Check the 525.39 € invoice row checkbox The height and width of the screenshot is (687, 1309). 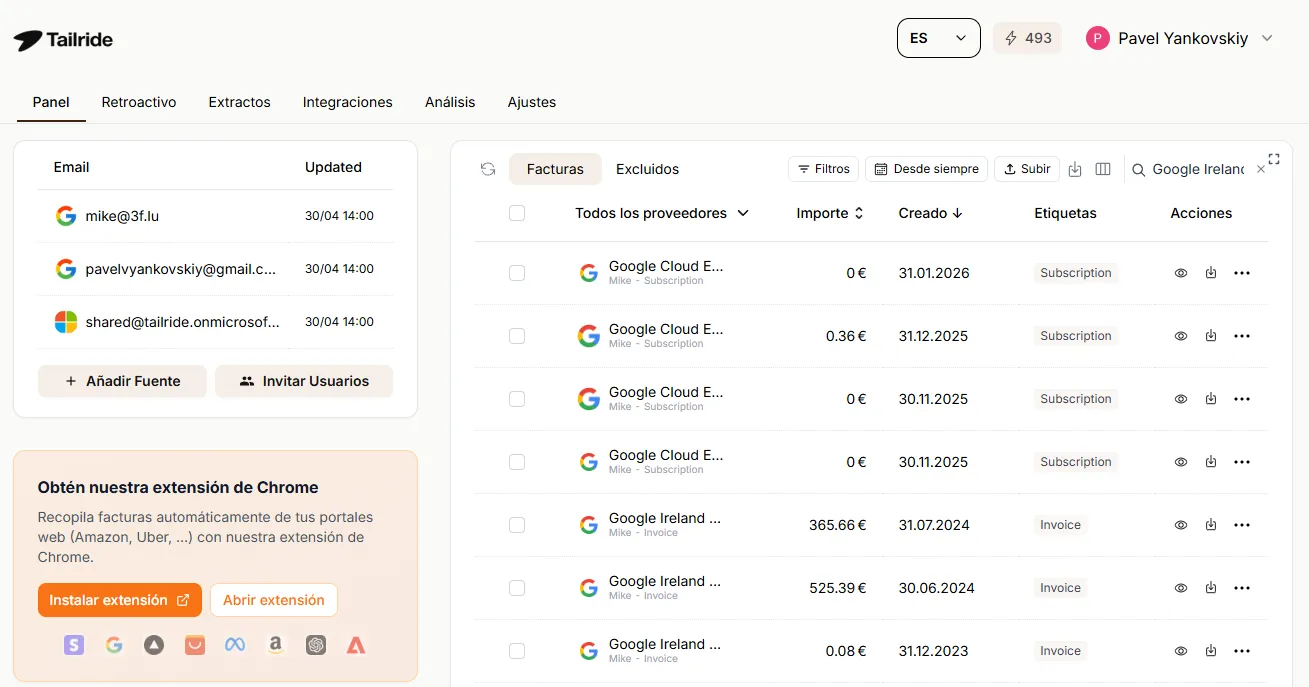click(x=517, y=588)
